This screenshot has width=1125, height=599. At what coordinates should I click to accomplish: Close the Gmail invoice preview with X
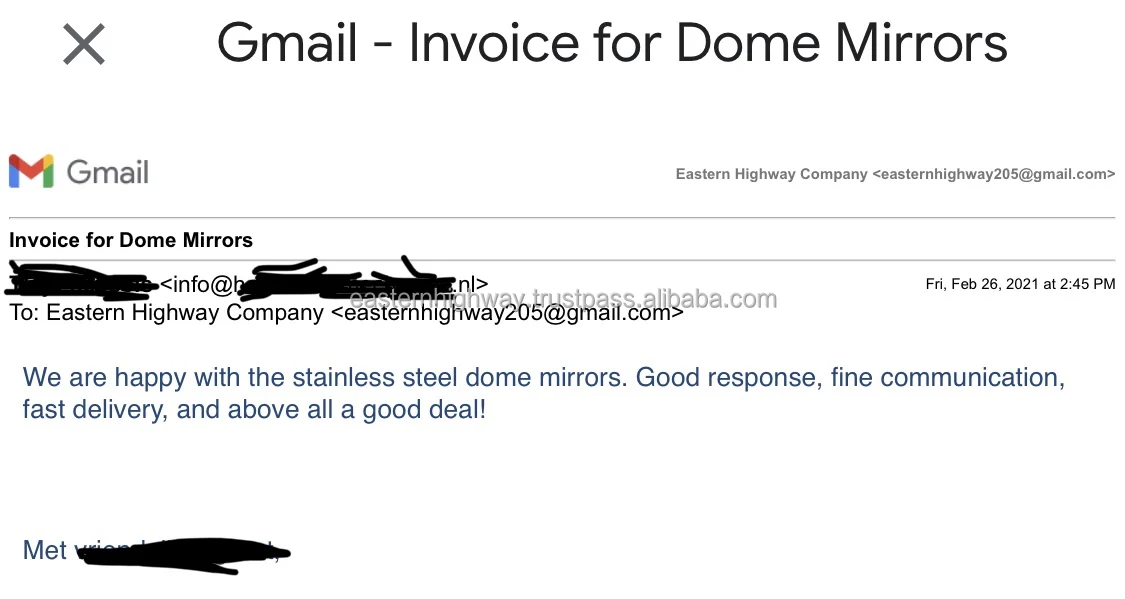(84, 45)
